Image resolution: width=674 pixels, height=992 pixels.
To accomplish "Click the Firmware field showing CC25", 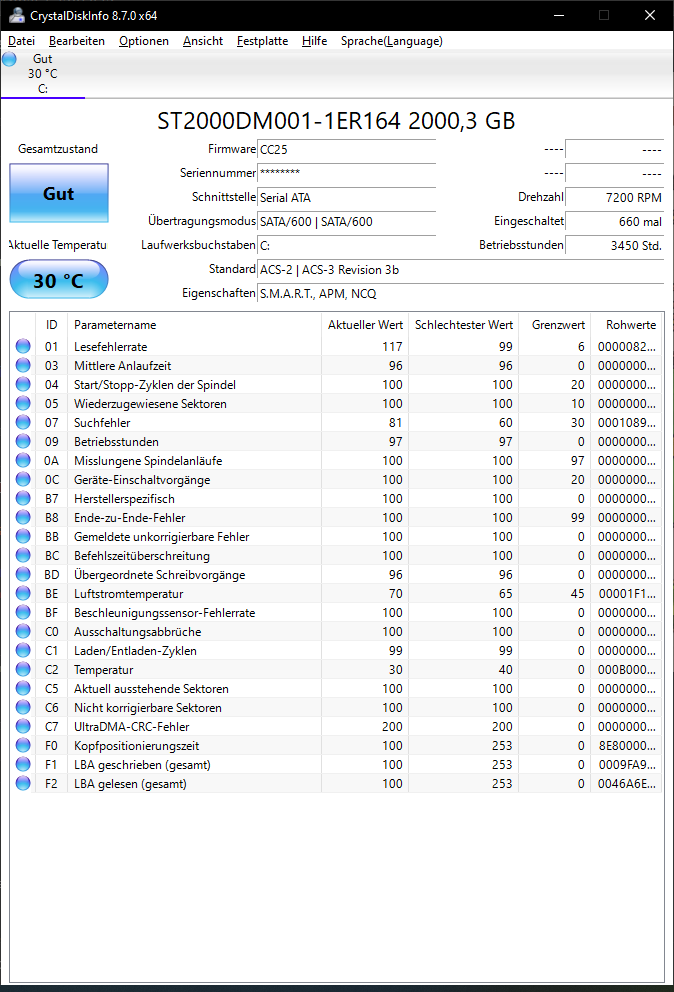I will pyautogui.click(x=347, y=150).
